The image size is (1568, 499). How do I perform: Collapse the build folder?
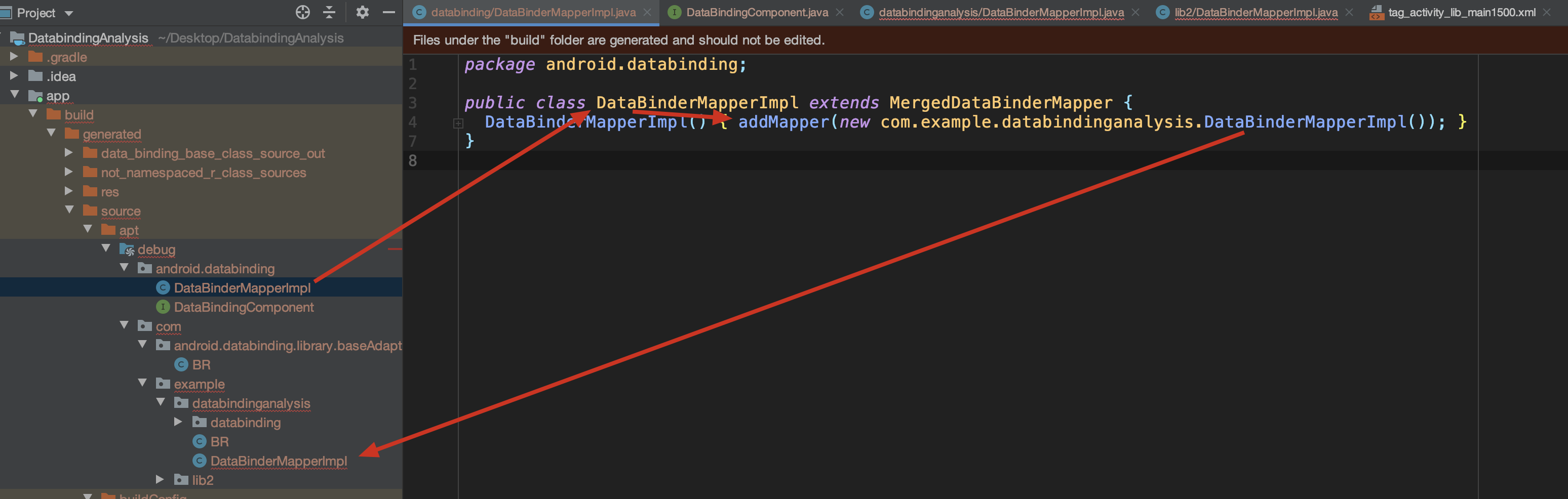tap(33, 114)
